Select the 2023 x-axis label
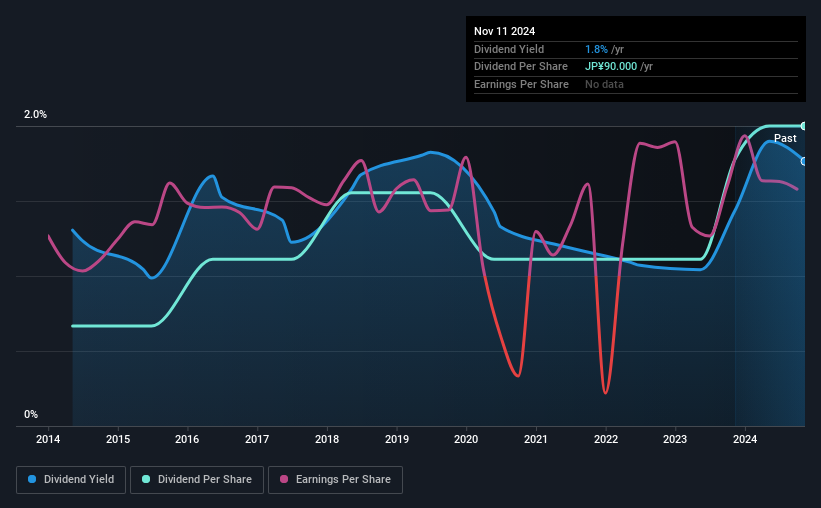Screen dimensions: 821x508 (x=675, y=439)
